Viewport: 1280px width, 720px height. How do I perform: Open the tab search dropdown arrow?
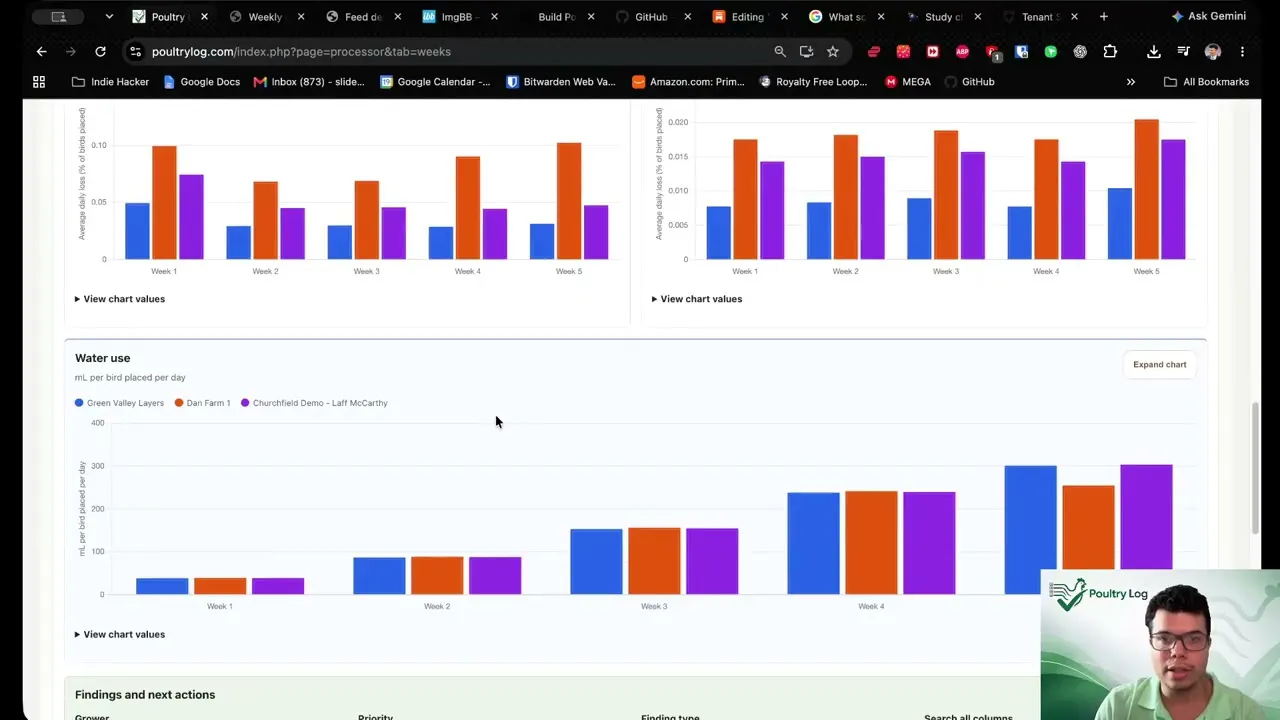point(109,16)
